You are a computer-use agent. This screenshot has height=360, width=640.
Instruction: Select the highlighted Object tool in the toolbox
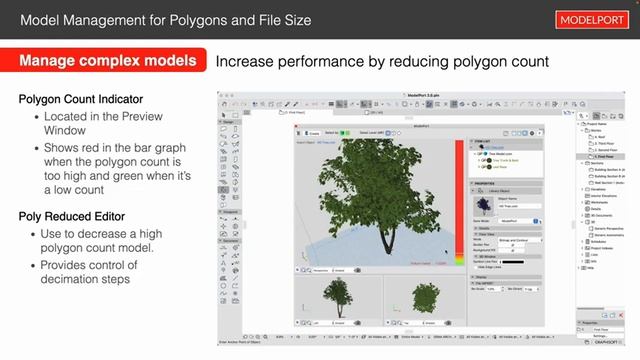pyautogui.click(x=224, y=190)
